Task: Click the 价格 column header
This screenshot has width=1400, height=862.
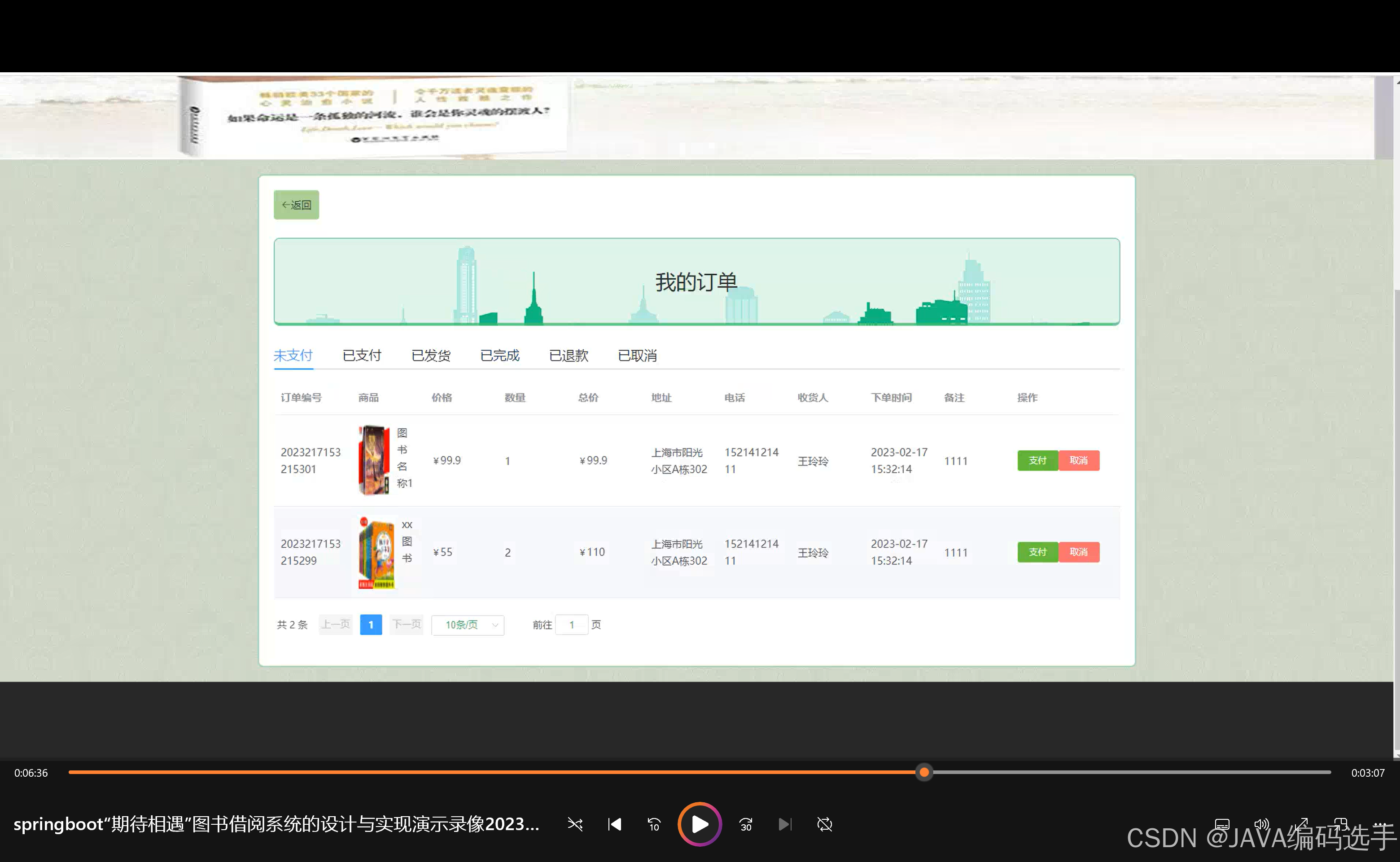Action: point(442,397)
